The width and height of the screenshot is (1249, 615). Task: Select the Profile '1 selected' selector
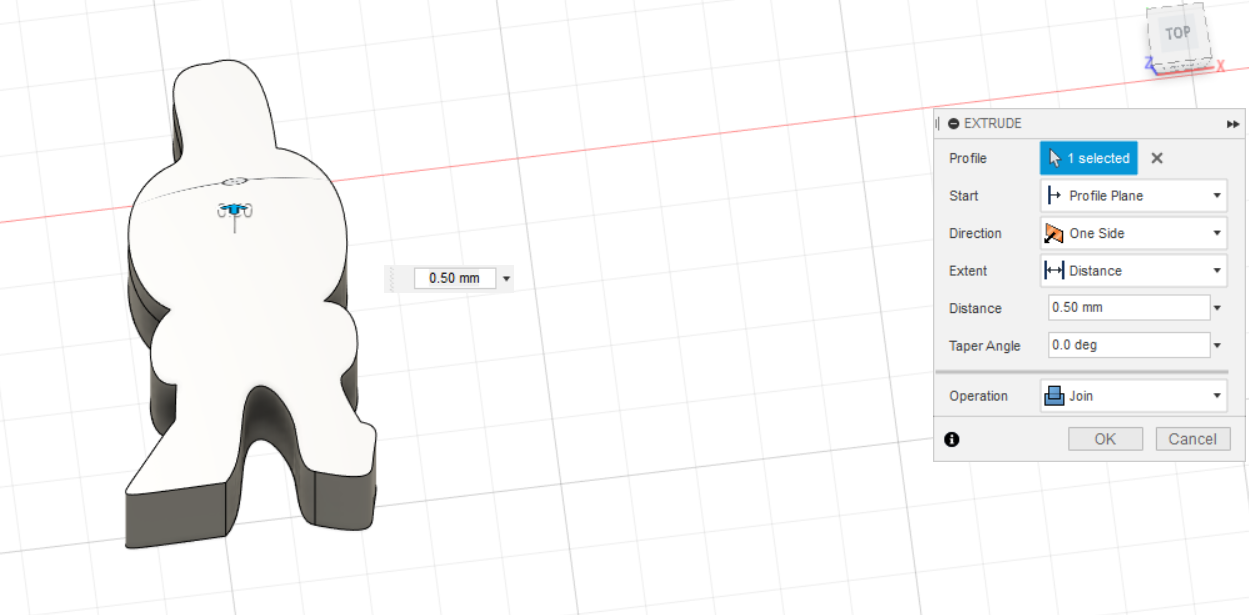(1089, 158)
